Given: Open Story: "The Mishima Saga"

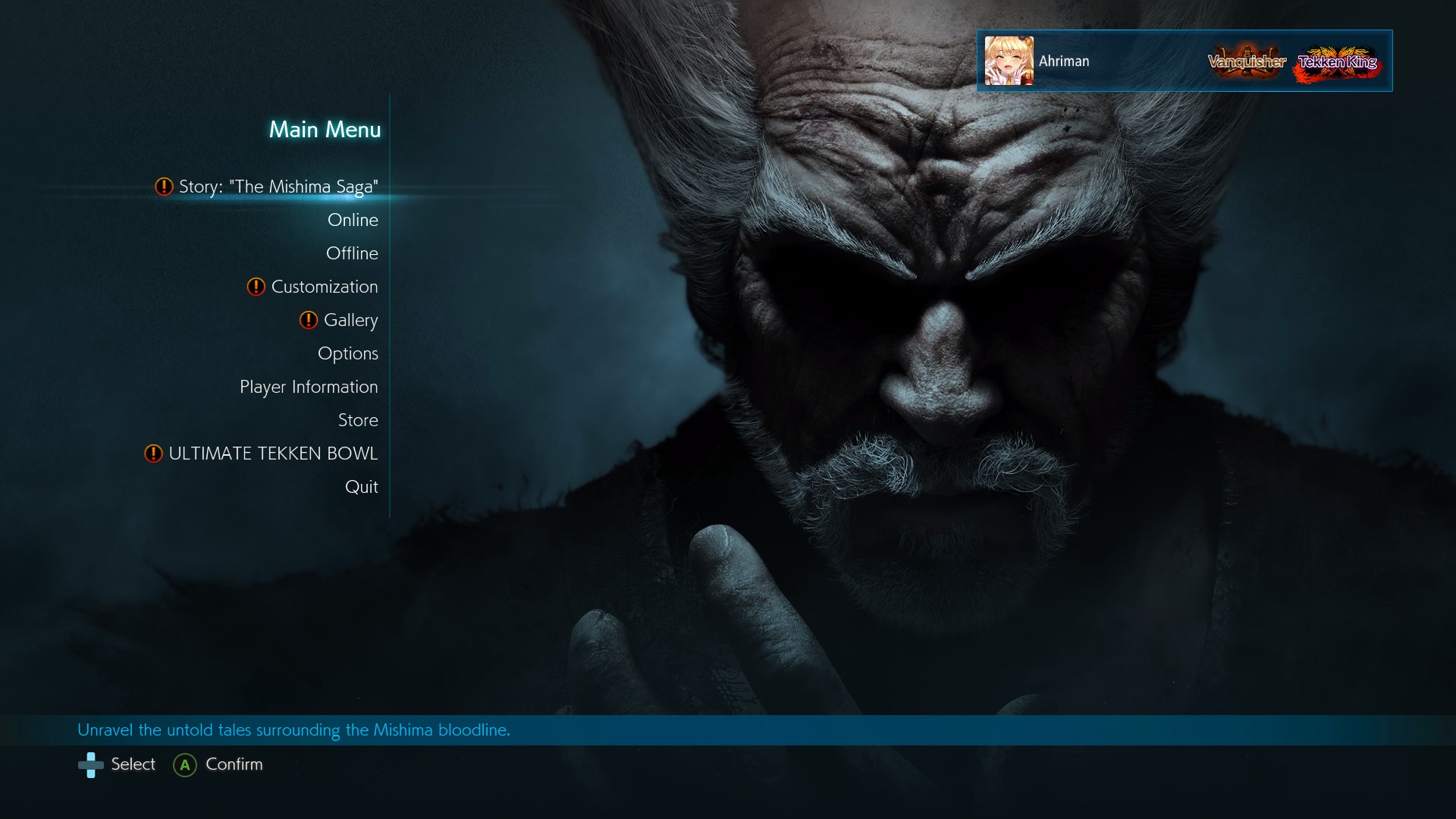Looking at the screenshot, I should click(278, 187).
